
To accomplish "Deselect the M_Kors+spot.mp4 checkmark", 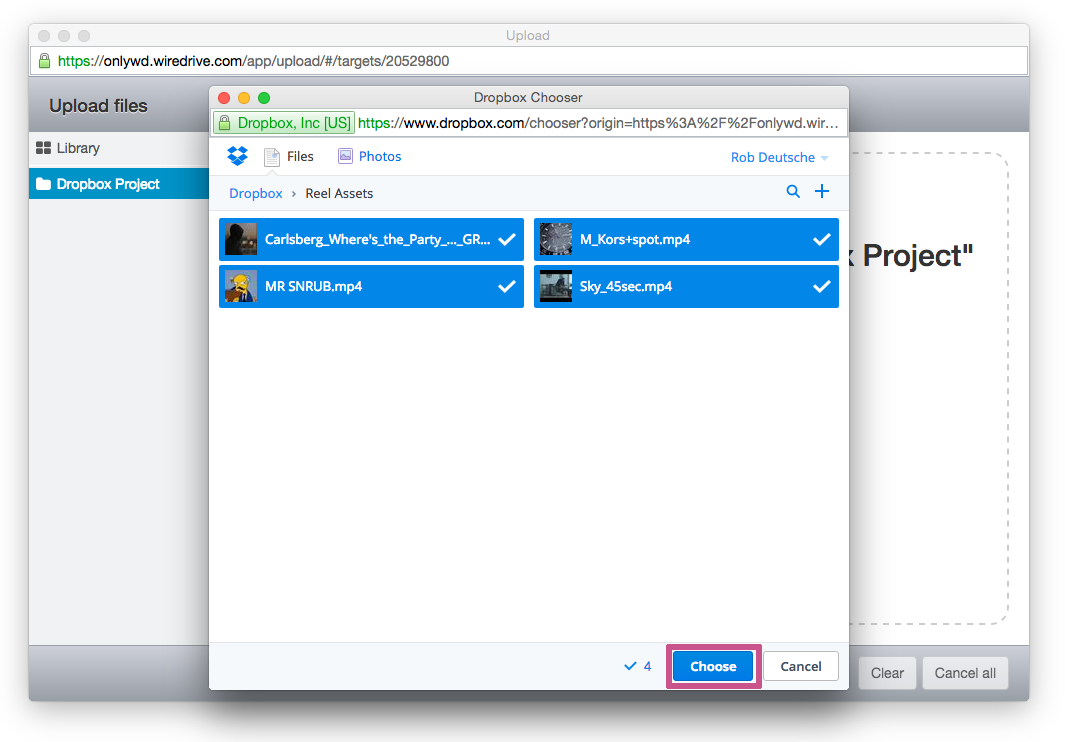I will [822, 239].
